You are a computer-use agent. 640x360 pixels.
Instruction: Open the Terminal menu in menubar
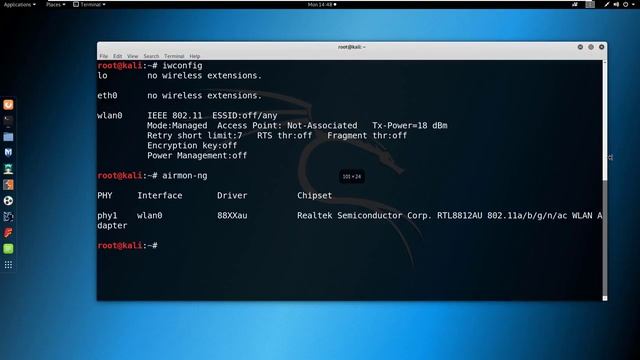point(174,56)
